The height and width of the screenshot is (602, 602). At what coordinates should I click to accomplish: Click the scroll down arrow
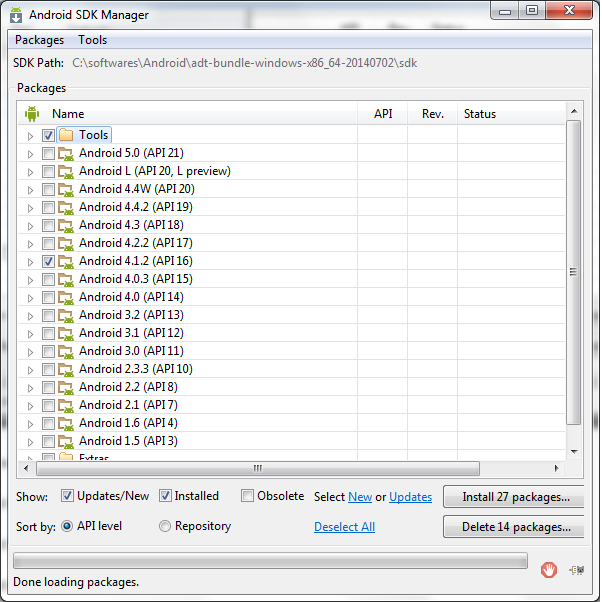click(574, 452)
